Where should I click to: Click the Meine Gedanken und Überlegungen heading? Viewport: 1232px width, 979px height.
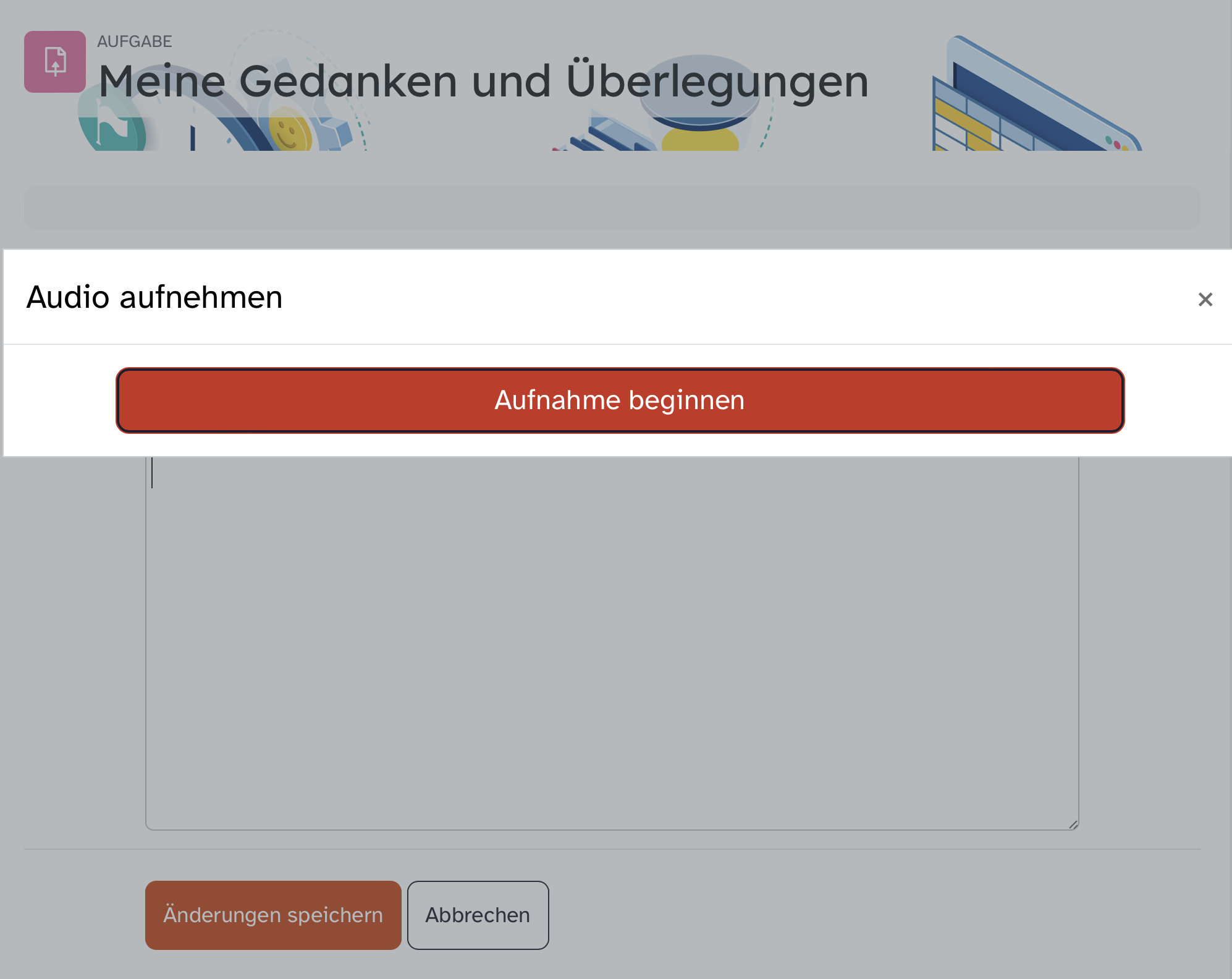(483, 82)
